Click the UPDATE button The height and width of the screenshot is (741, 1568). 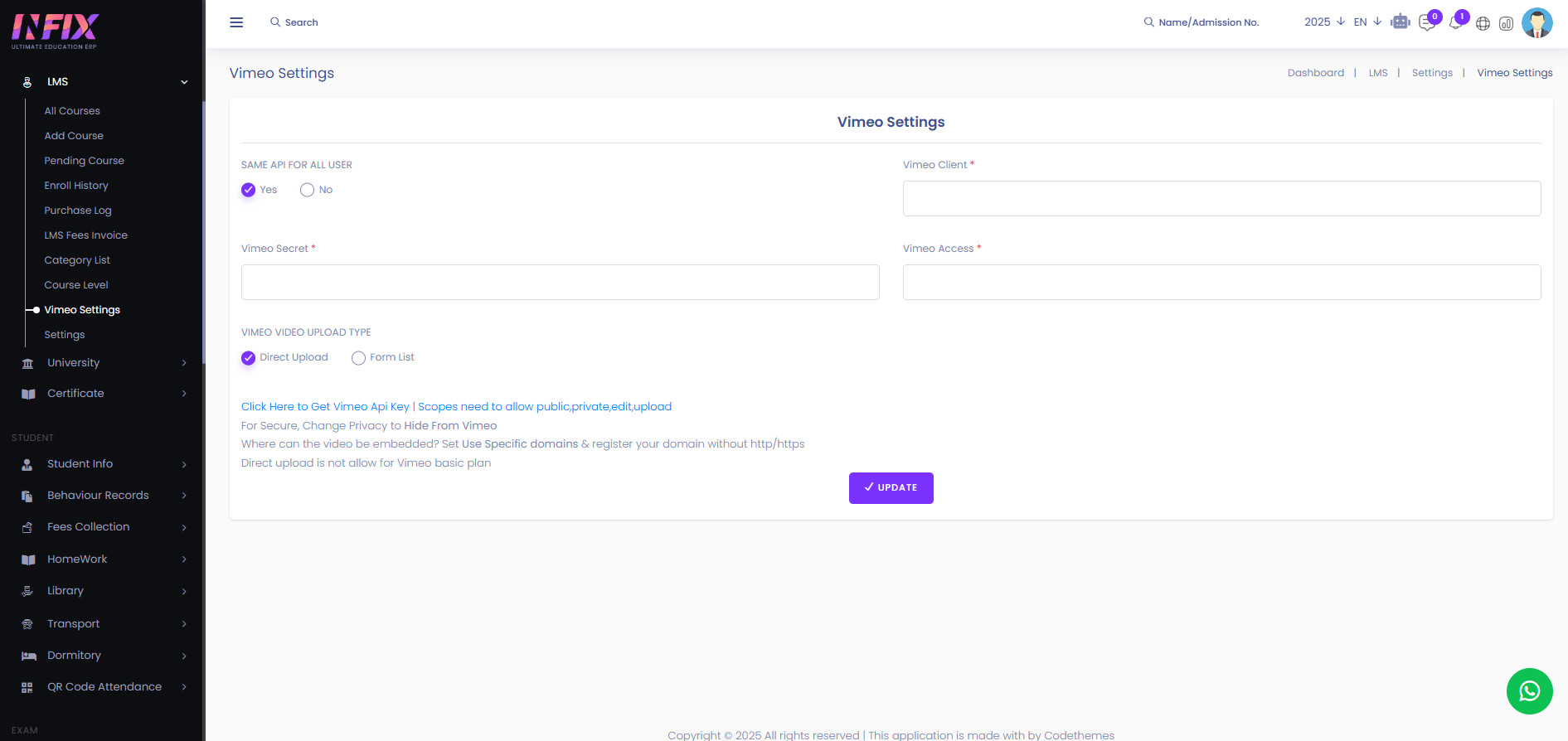891,488
